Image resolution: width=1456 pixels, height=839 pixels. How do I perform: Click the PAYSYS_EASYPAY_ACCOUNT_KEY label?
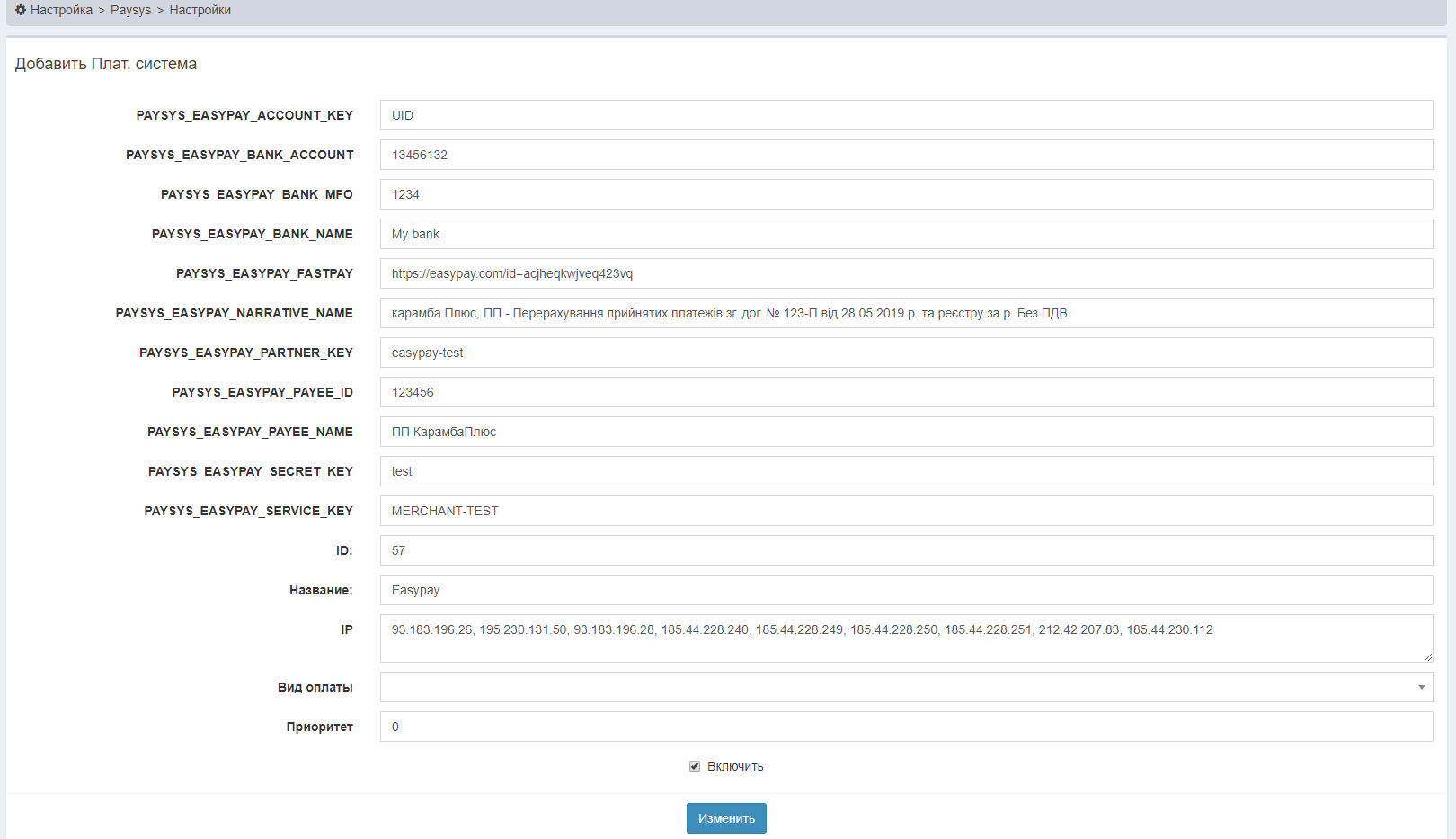(x=244, y=115)
